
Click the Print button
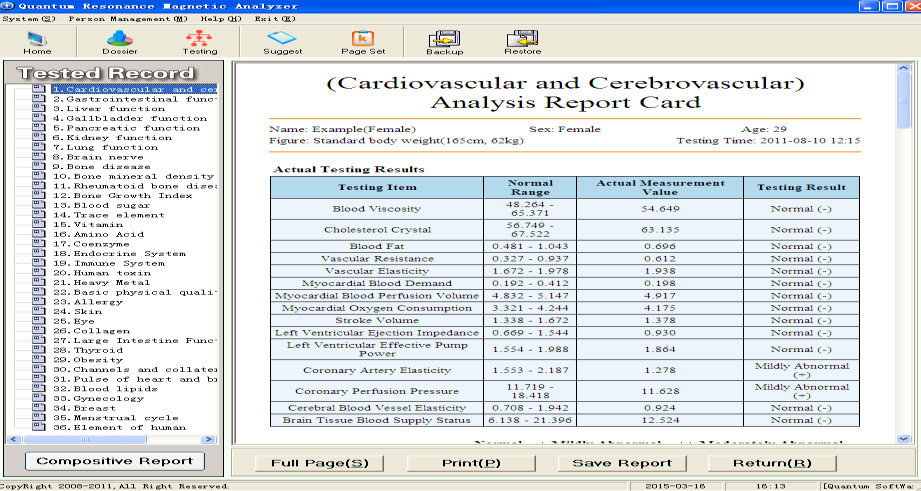(x=470, y=463)
